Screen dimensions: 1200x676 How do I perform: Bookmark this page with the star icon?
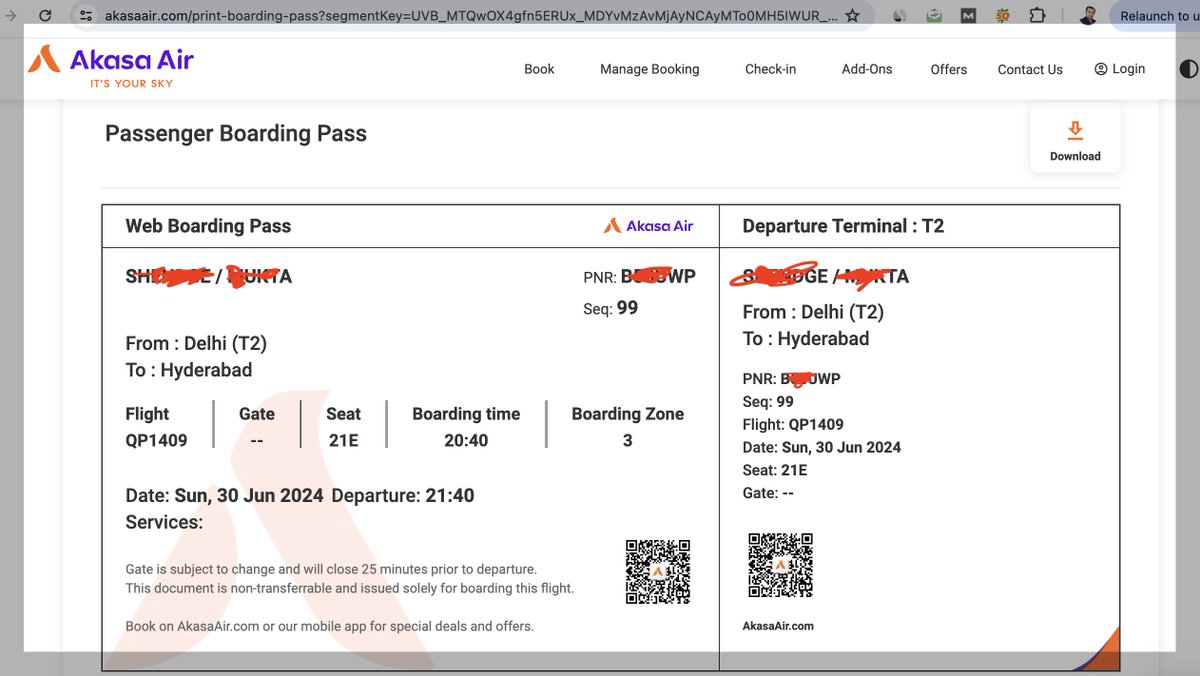852,16
